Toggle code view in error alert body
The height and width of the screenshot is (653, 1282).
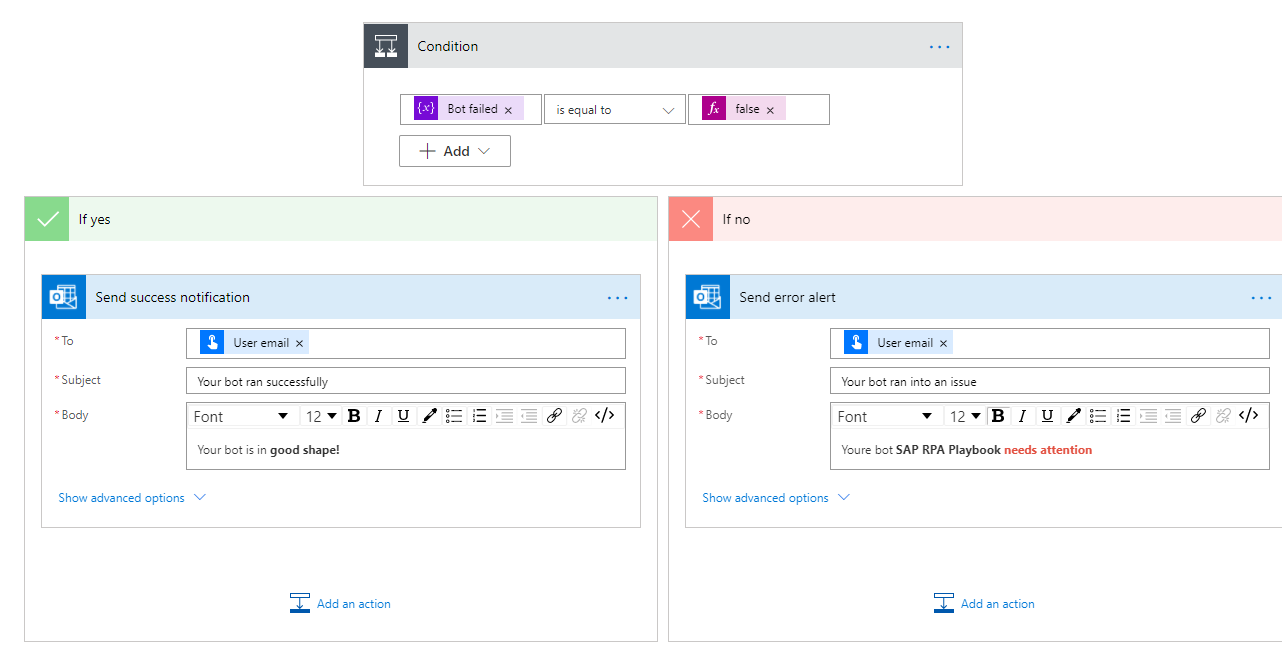pyautogui.click(x=1248, y=416)
